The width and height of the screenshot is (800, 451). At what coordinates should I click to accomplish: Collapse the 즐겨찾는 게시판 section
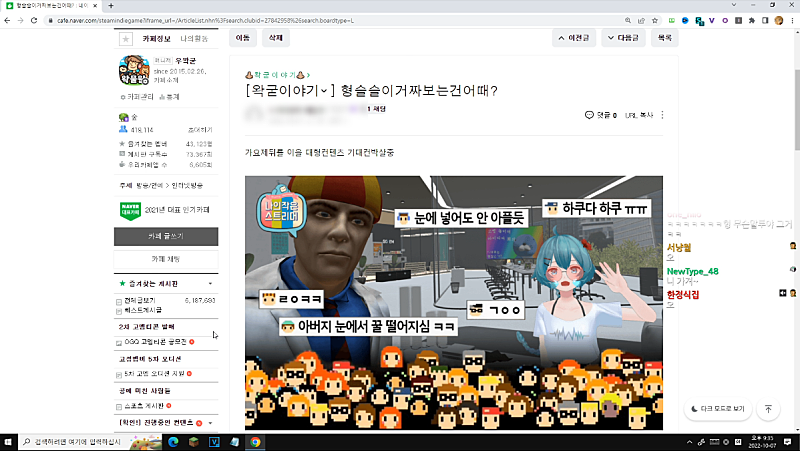(210, 284)
